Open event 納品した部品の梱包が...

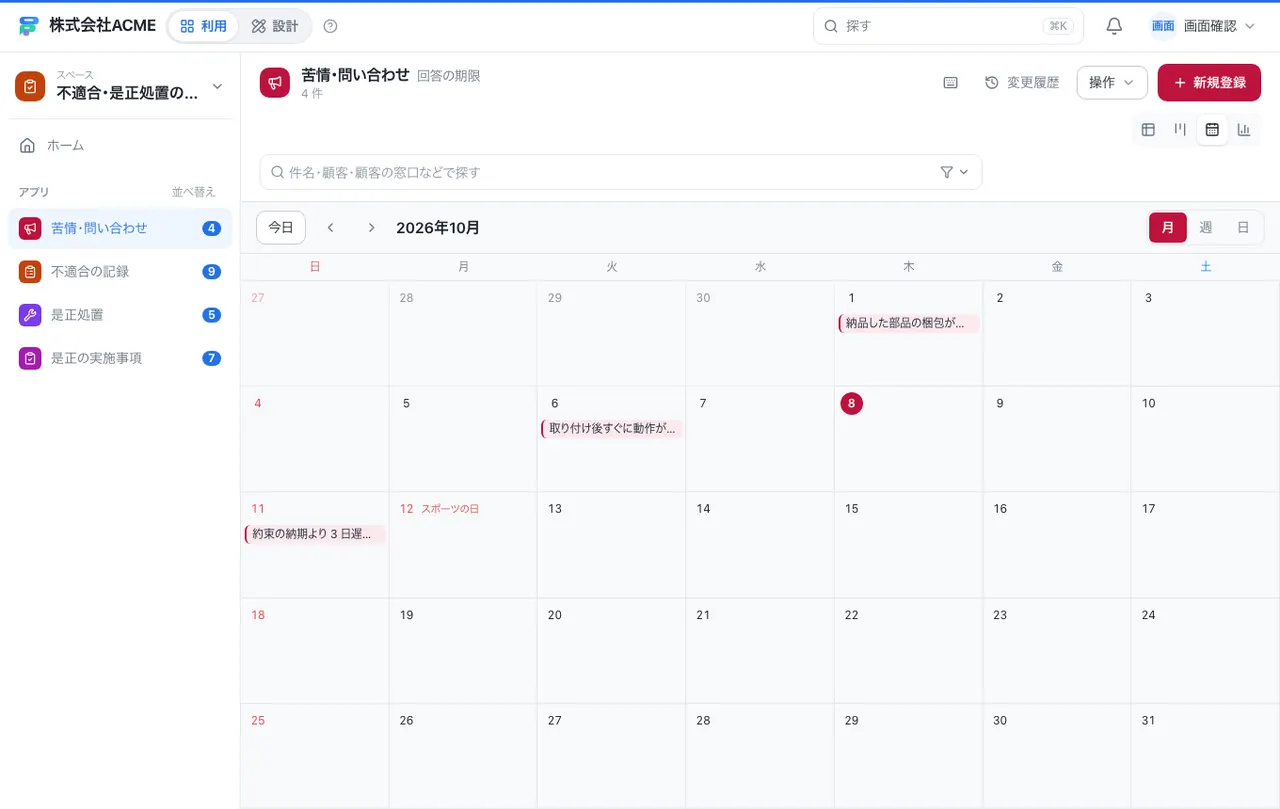coord(908,323)
